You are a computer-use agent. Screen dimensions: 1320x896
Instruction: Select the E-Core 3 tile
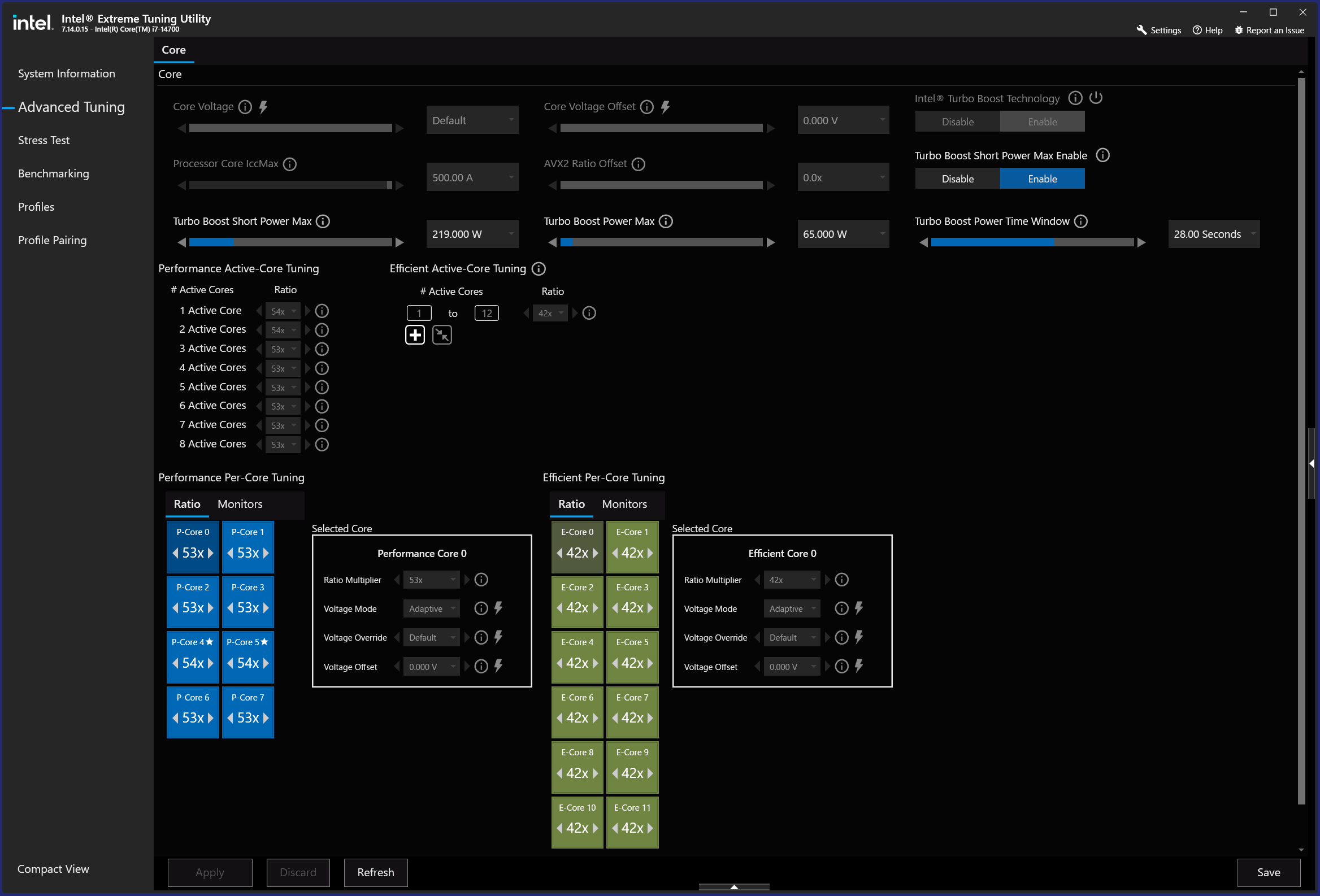pos(632,601)
